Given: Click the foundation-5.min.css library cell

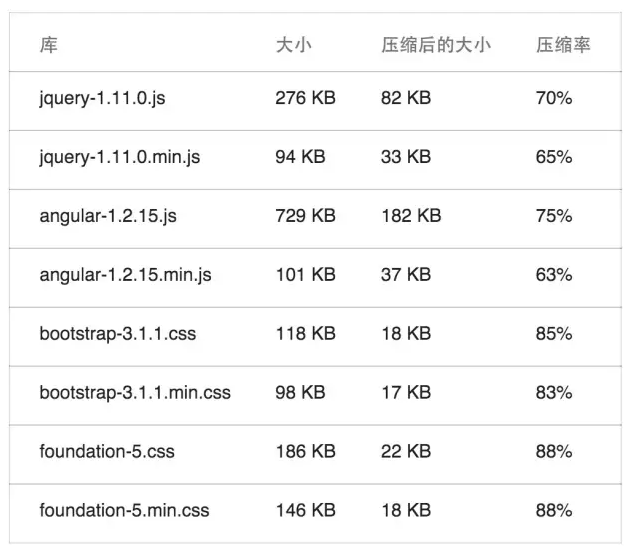Looking at the screenshot, I should tap(124, 510).
